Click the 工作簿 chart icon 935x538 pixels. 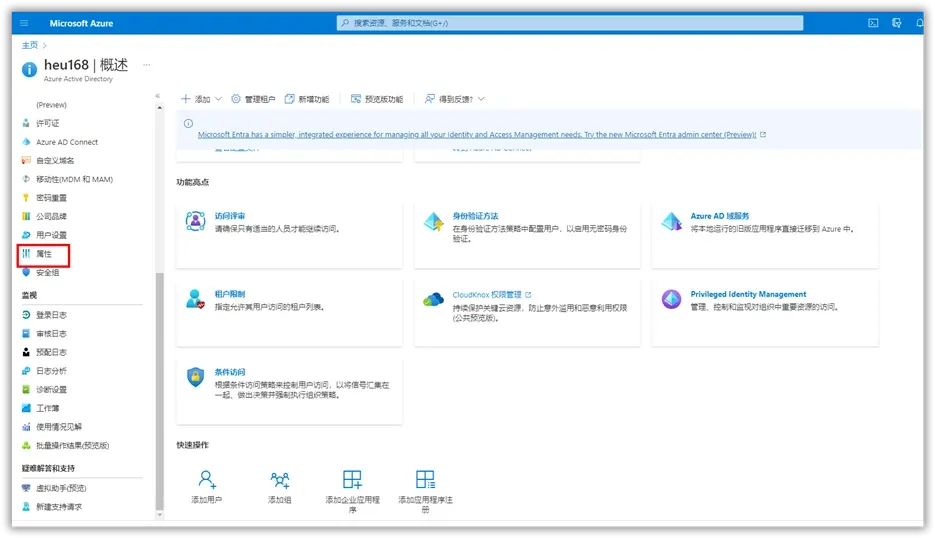[26, 408]
